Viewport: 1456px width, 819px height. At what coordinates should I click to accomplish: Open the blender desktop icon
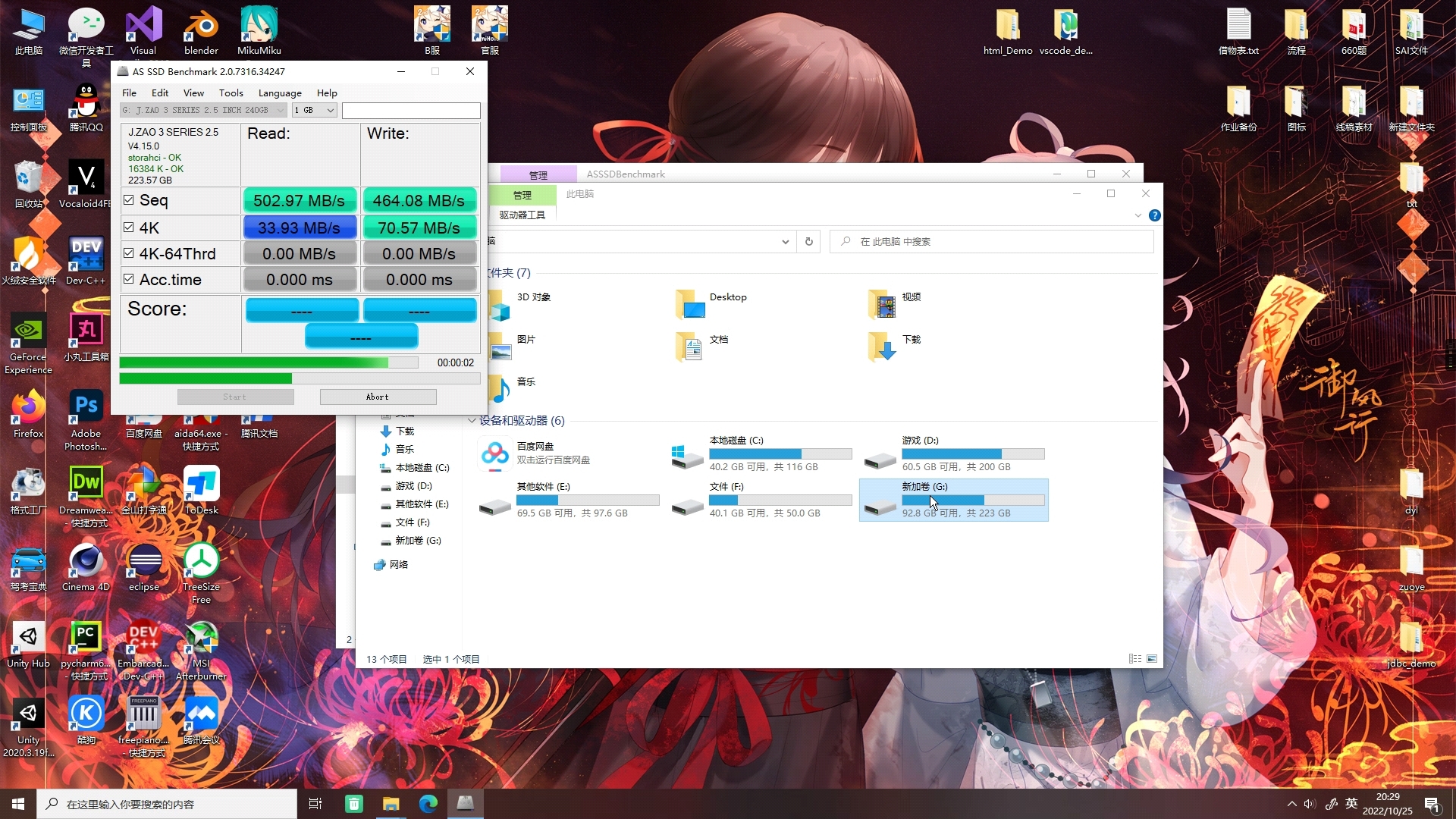(x=201, y=31)
